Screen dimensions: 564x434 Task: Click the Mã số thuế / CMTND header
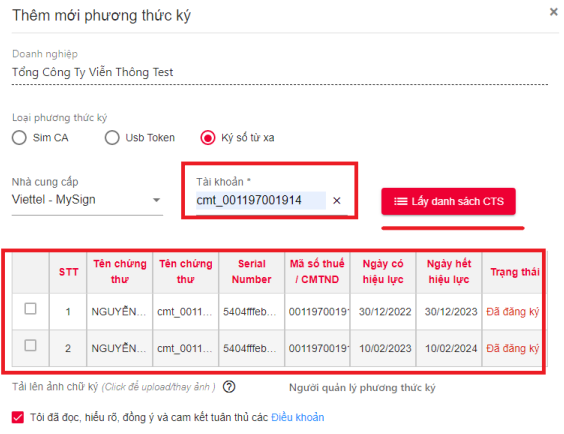317,272
